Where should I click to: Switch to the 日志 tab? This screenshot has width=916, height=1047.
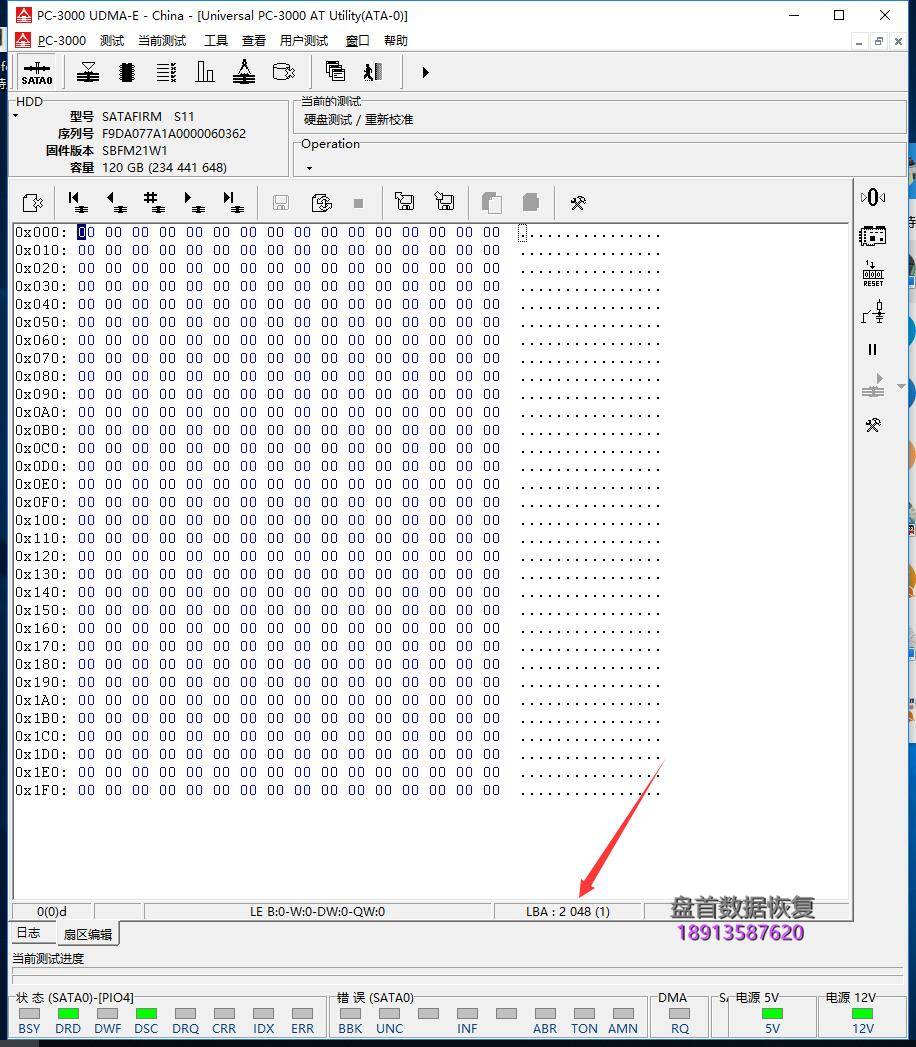coord(27,932)
